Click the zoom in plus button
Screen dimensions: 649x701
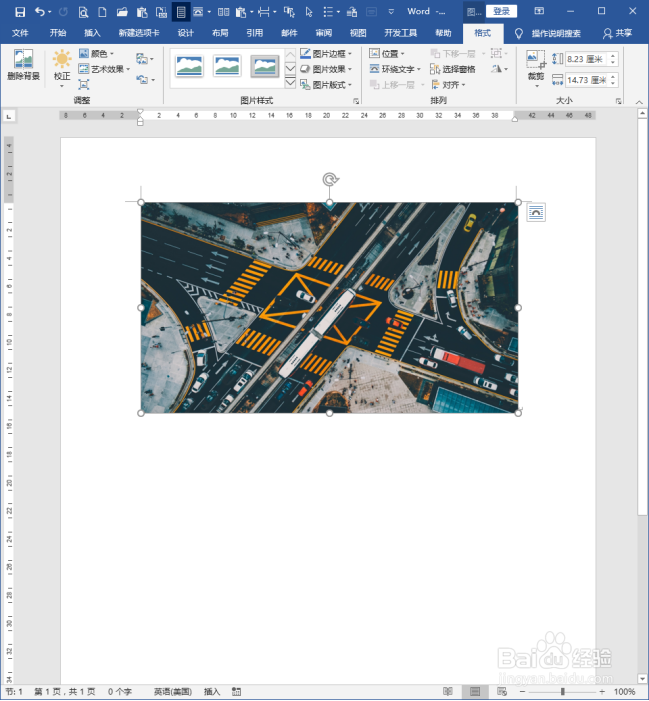click(x=602, y=692)
